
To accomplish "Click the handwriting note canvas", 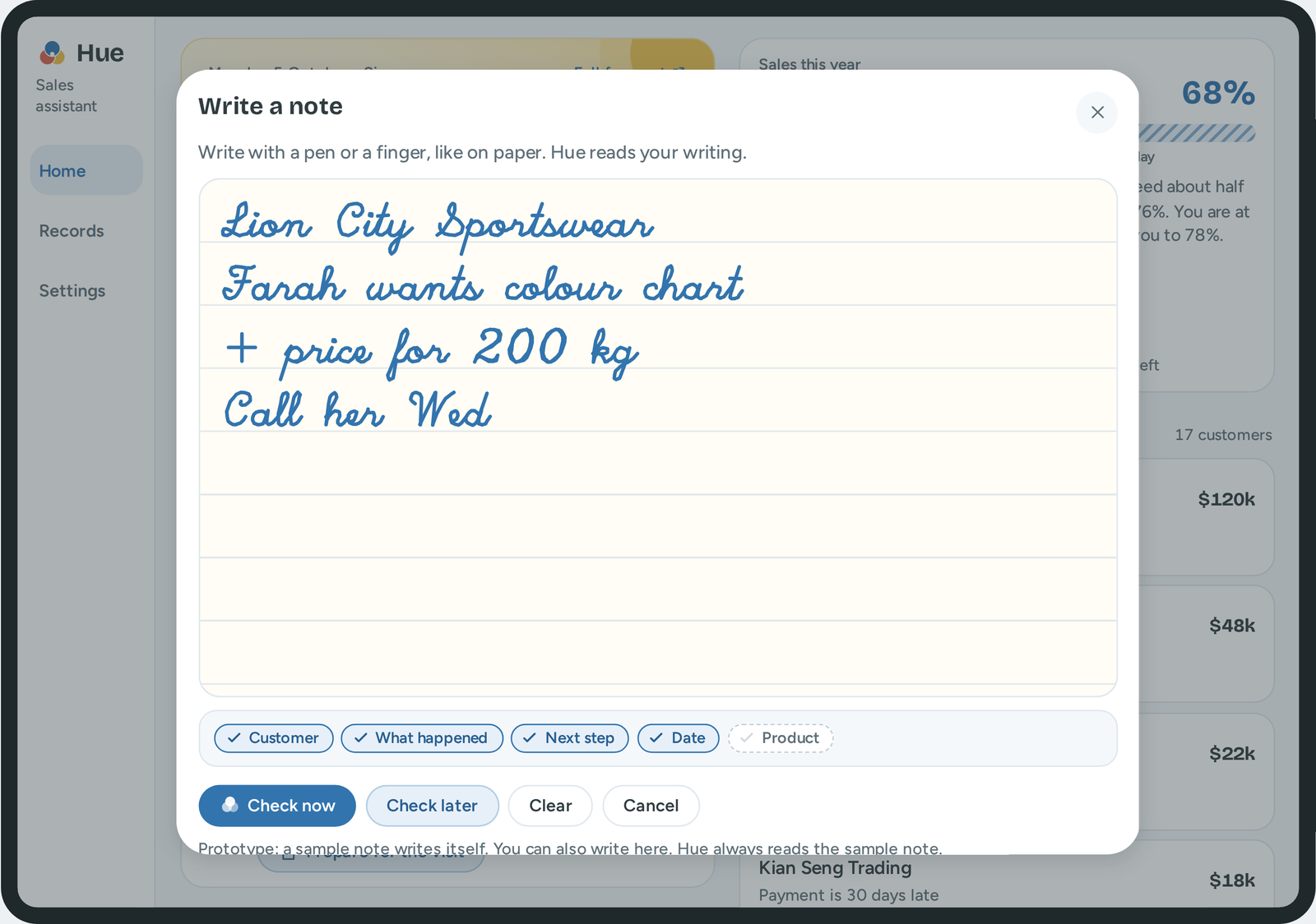I will coord(658,437).
